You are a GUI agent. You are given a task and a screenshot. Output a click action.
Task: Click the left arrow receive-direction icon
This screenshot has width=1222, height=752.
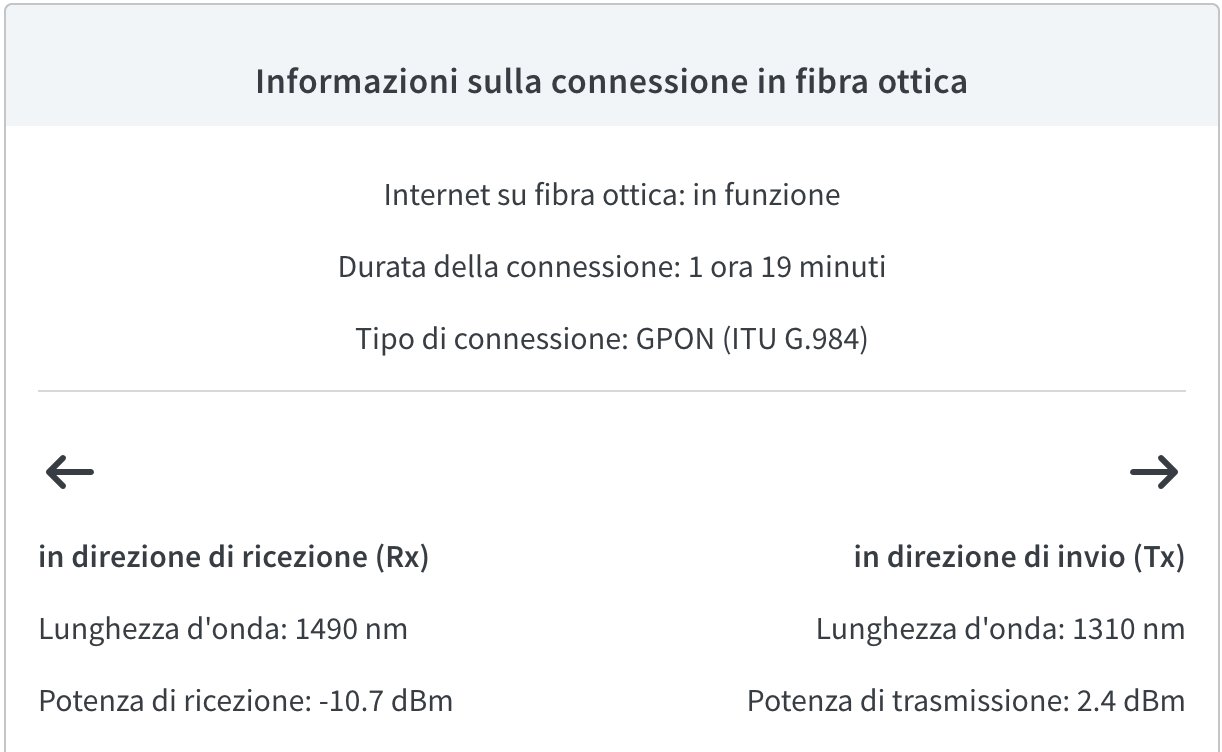pos(69,473)
